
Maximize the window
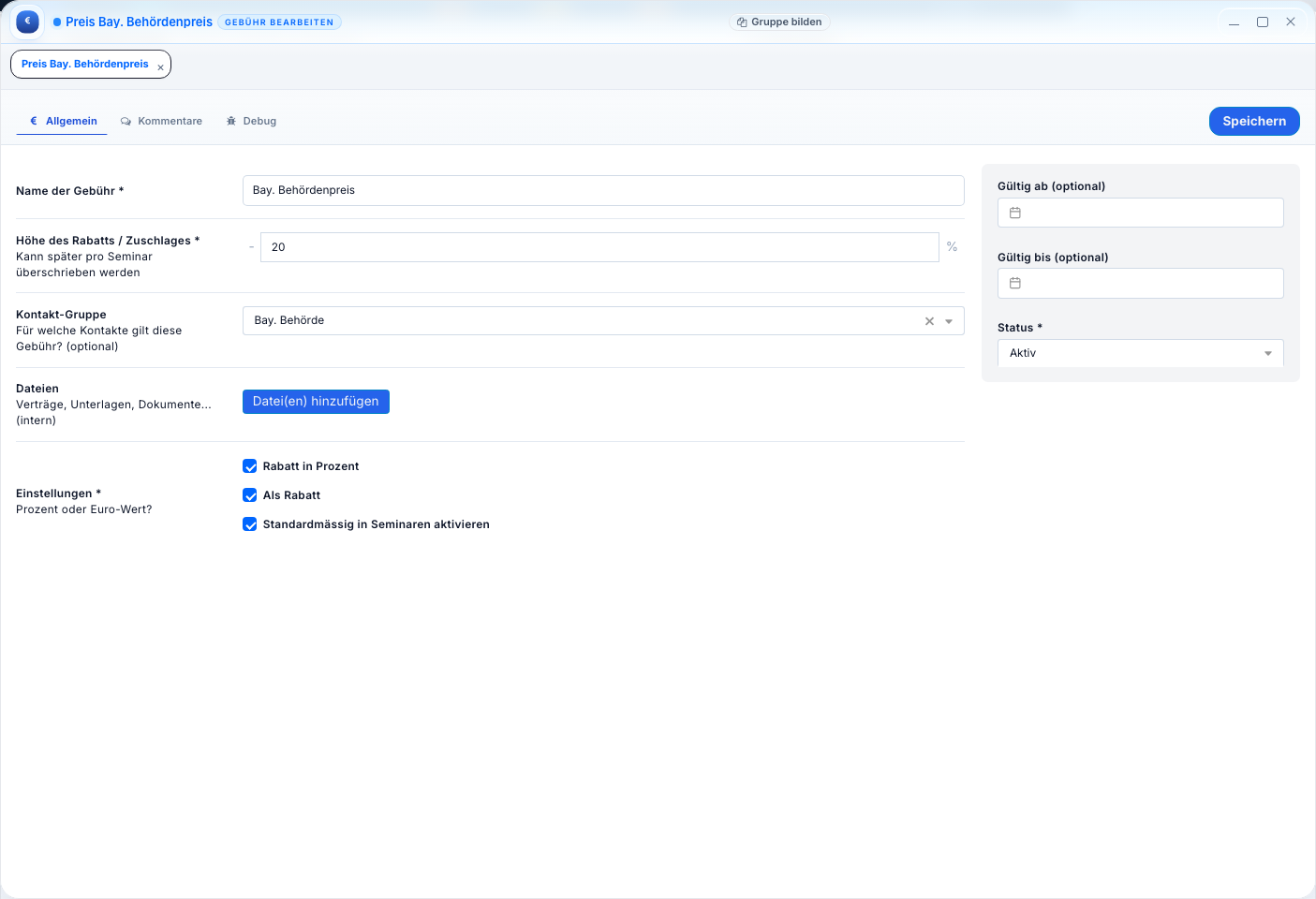pos(1262,22)
